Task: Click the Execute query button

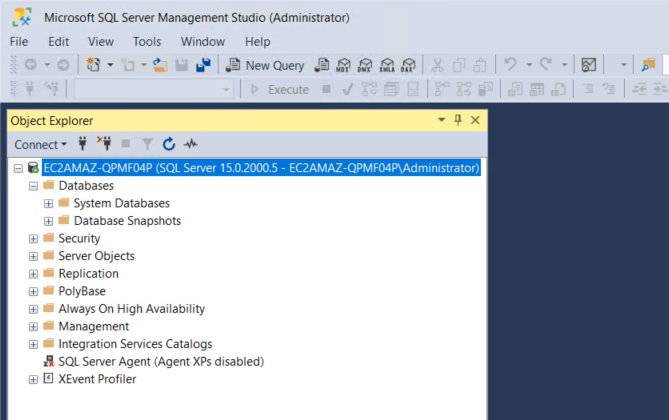Action: pyautogui.click(x=279, y=89)
